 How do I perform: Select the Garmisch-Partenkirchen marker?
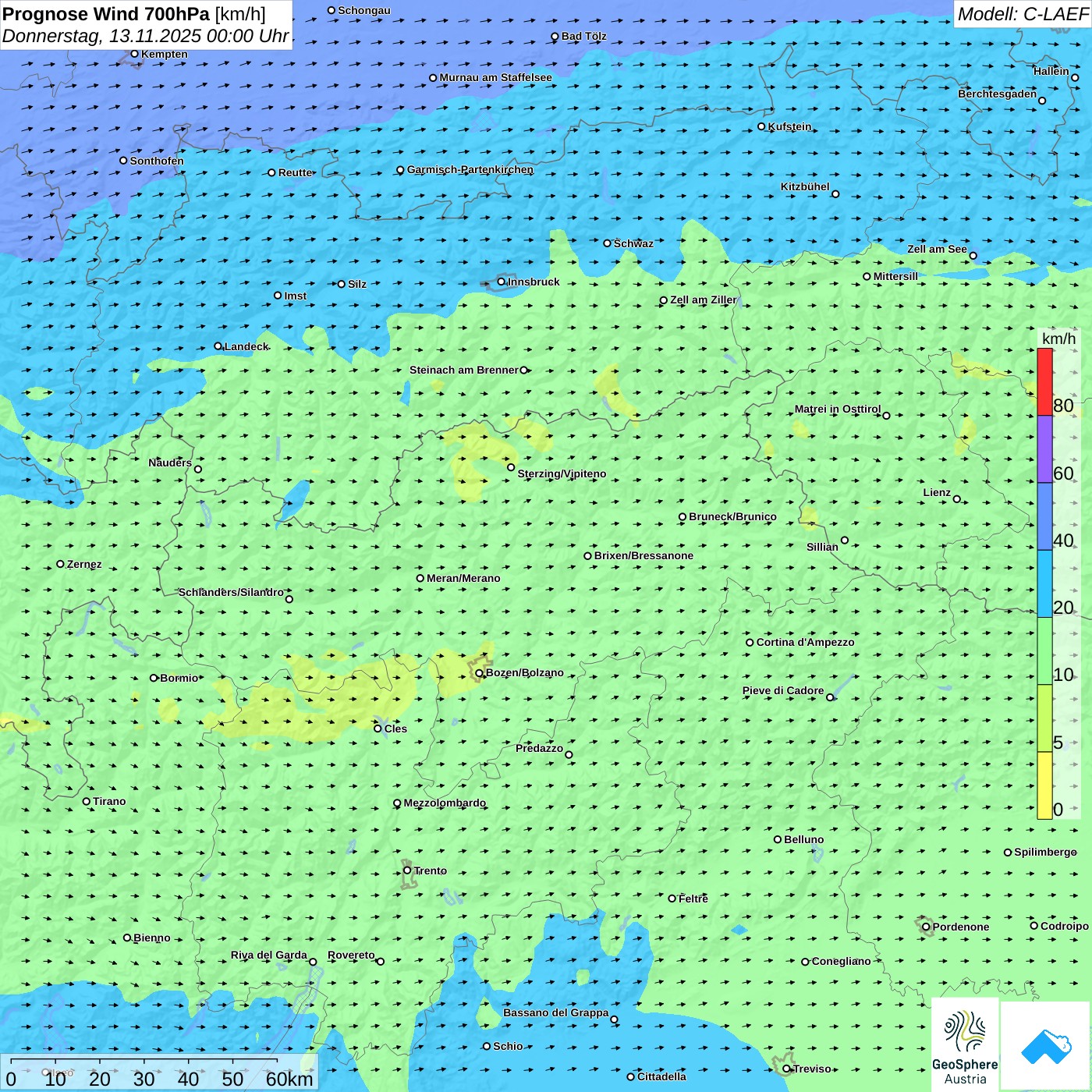coord(401,170)
